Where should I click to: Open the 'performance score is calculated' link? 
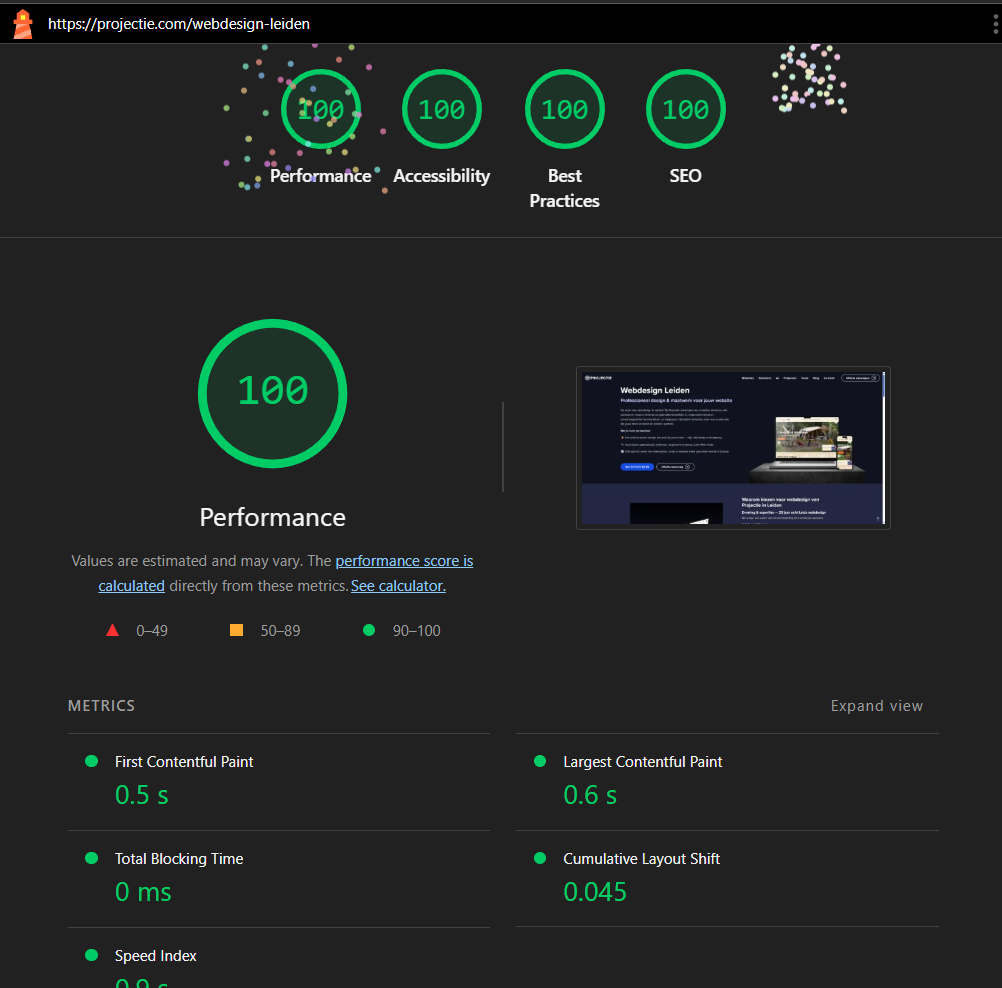(404, 562)
